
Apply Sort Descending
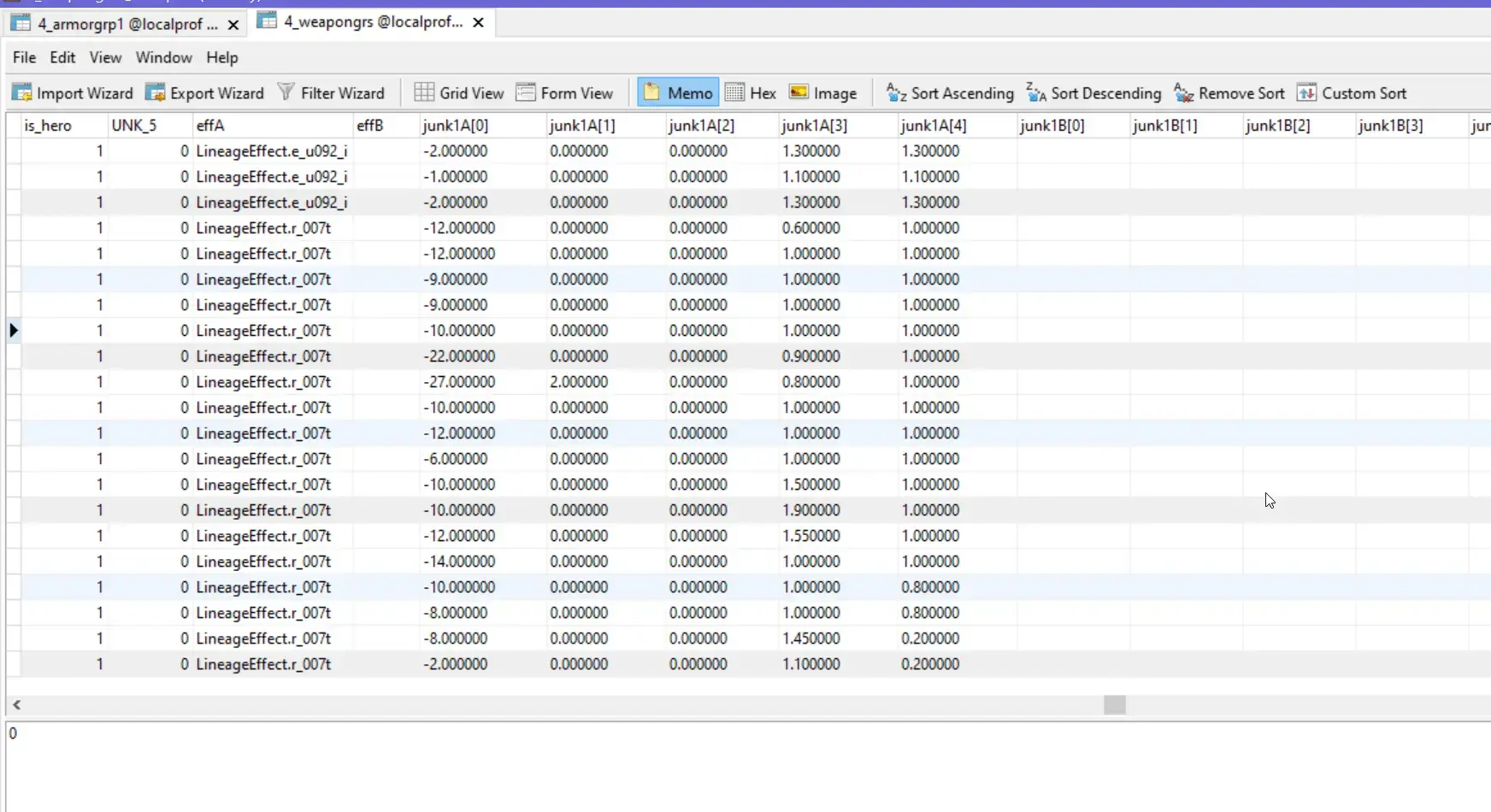click(1093, 93)
